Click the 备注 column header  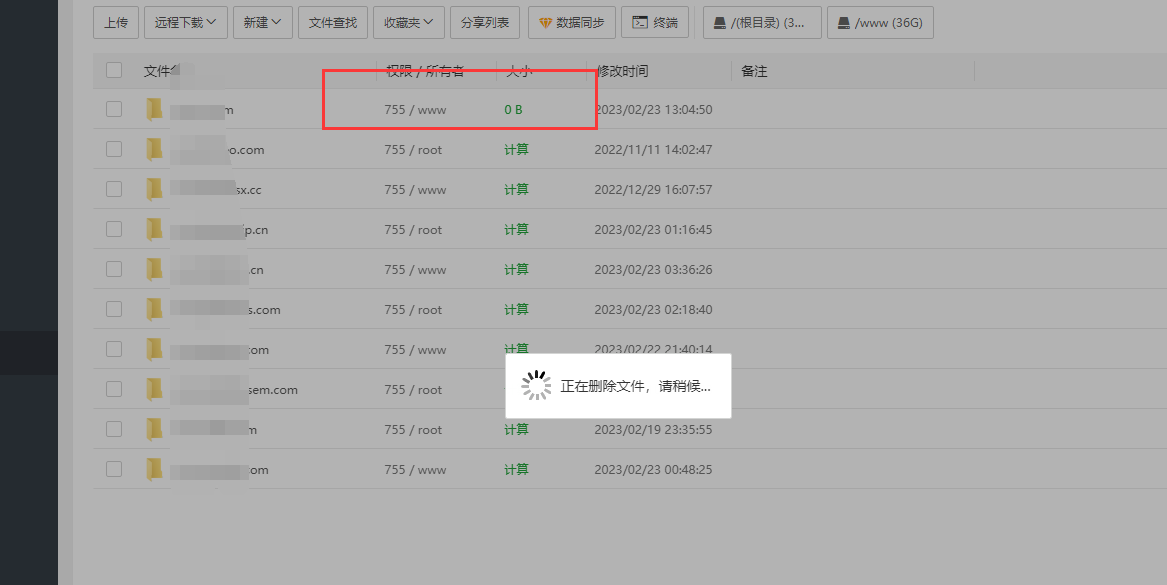[x=754, y=71]
